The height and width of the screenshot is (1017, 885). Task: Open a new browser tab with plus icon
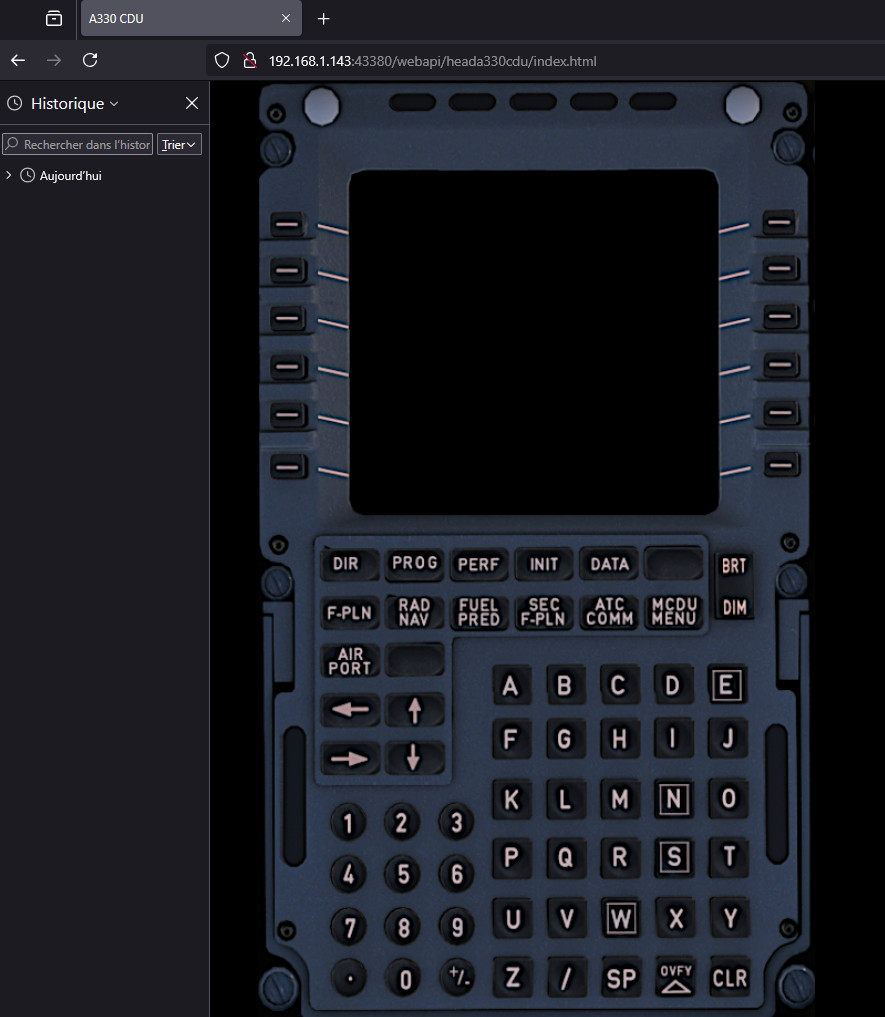[x=323, y=19]
